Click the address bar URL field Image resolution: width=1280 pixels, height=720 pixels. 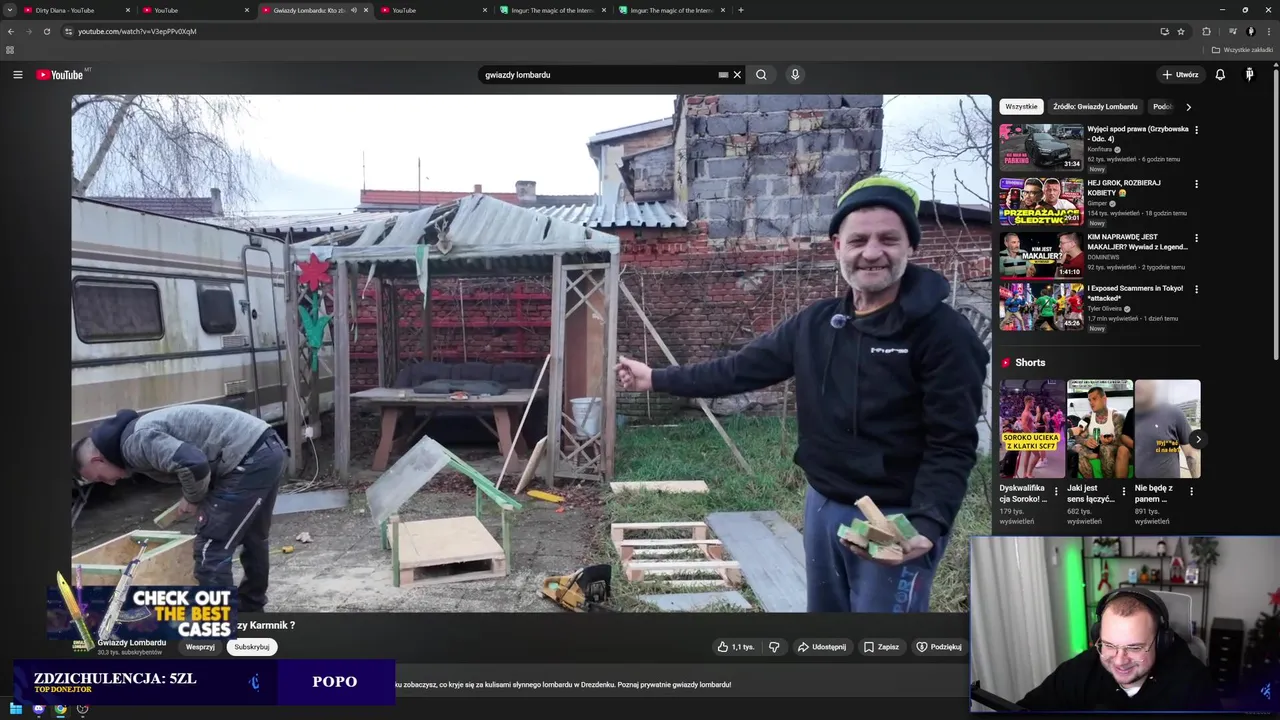click(610, 31)
